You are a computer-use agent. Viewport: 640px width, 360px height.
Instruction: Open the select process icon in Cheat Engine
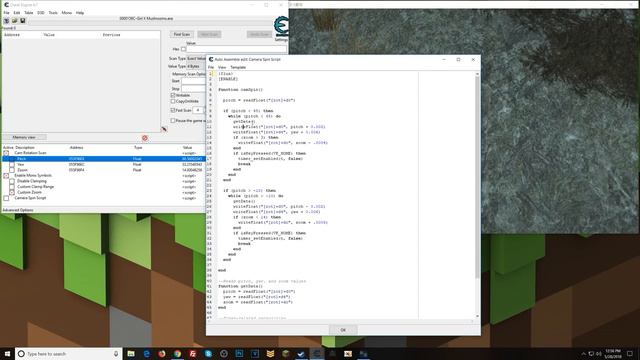tap(6, 20)
